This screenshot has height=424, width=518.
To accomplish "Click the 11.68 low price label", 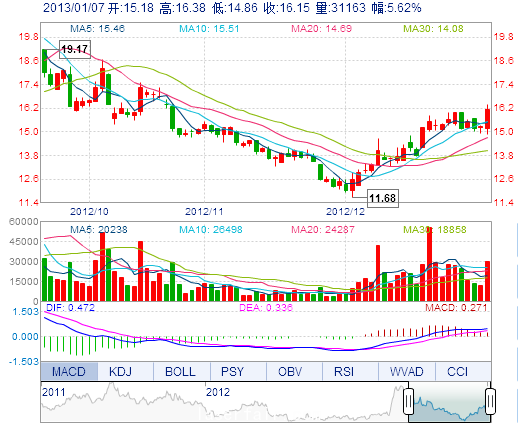I will (x=383, y=198).
